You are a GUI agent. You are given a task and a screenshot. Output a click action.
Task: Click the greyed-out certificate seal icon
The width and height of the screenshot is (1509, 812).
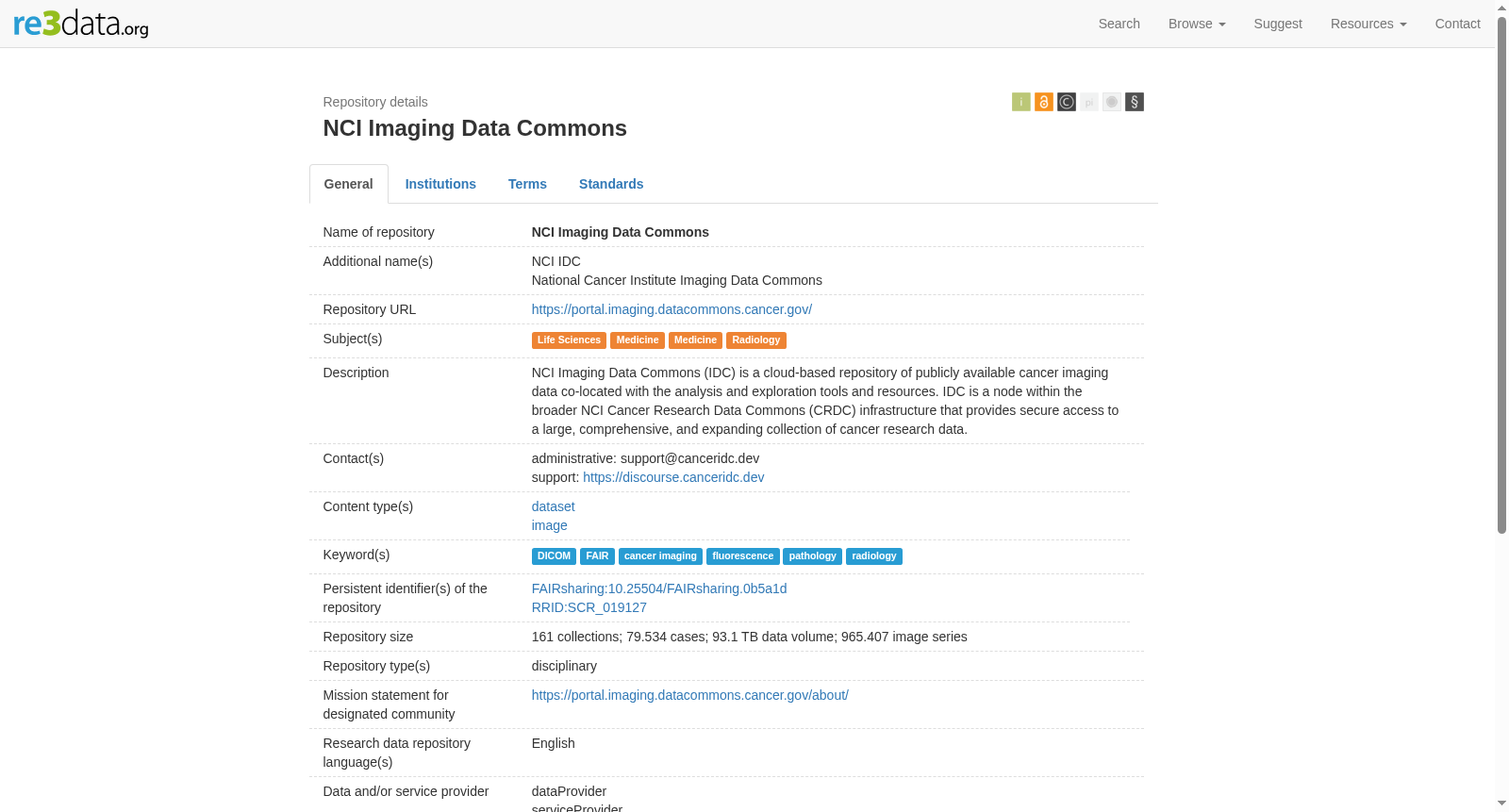click(1111, 102)
